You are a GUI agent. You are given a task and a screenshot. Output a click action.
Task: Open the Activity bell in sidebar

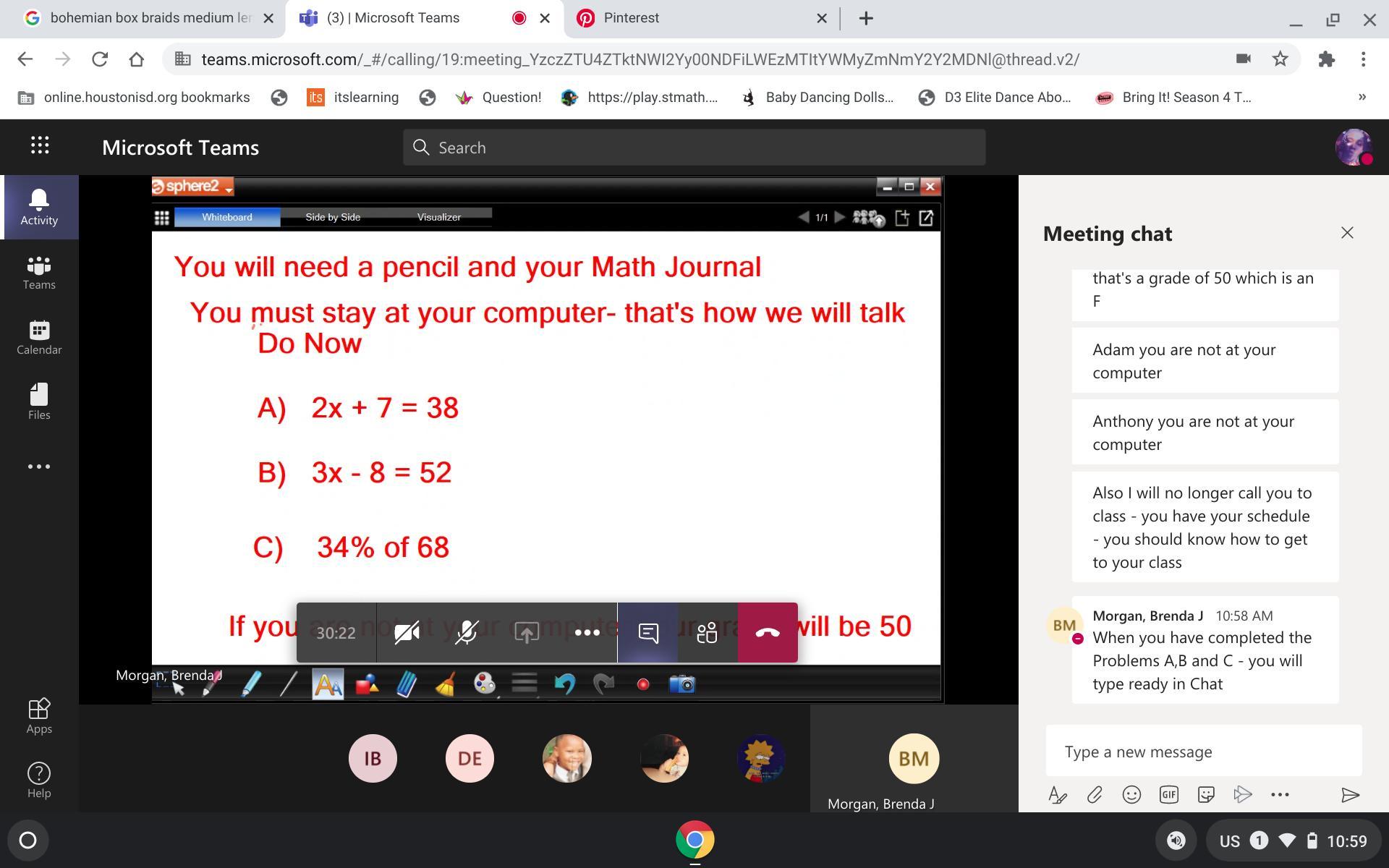(39, 207)
